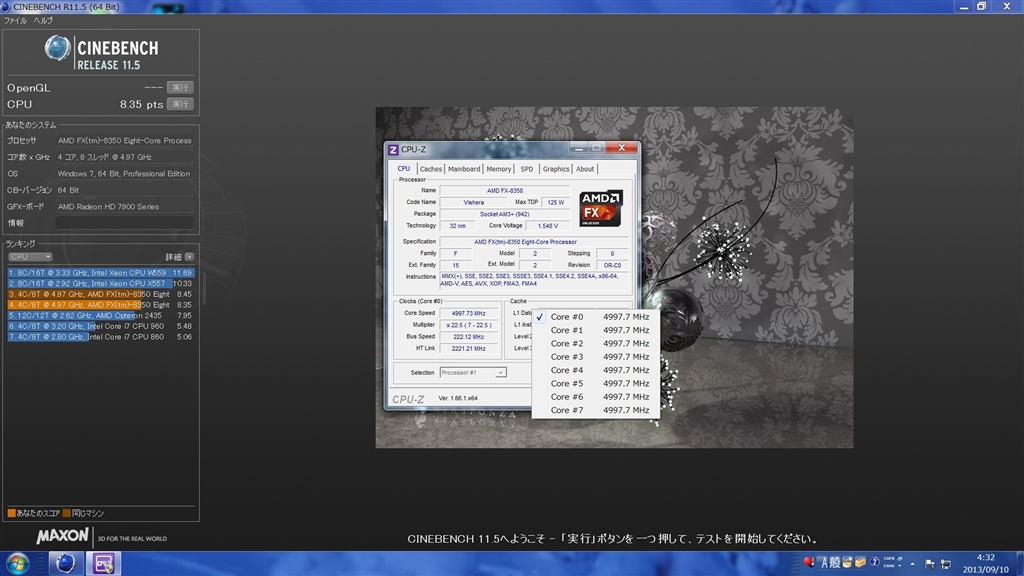The width and height of the screenshot is (1024, 576).
Task: Choose Core #7 from the core menu
Action: 596,410
